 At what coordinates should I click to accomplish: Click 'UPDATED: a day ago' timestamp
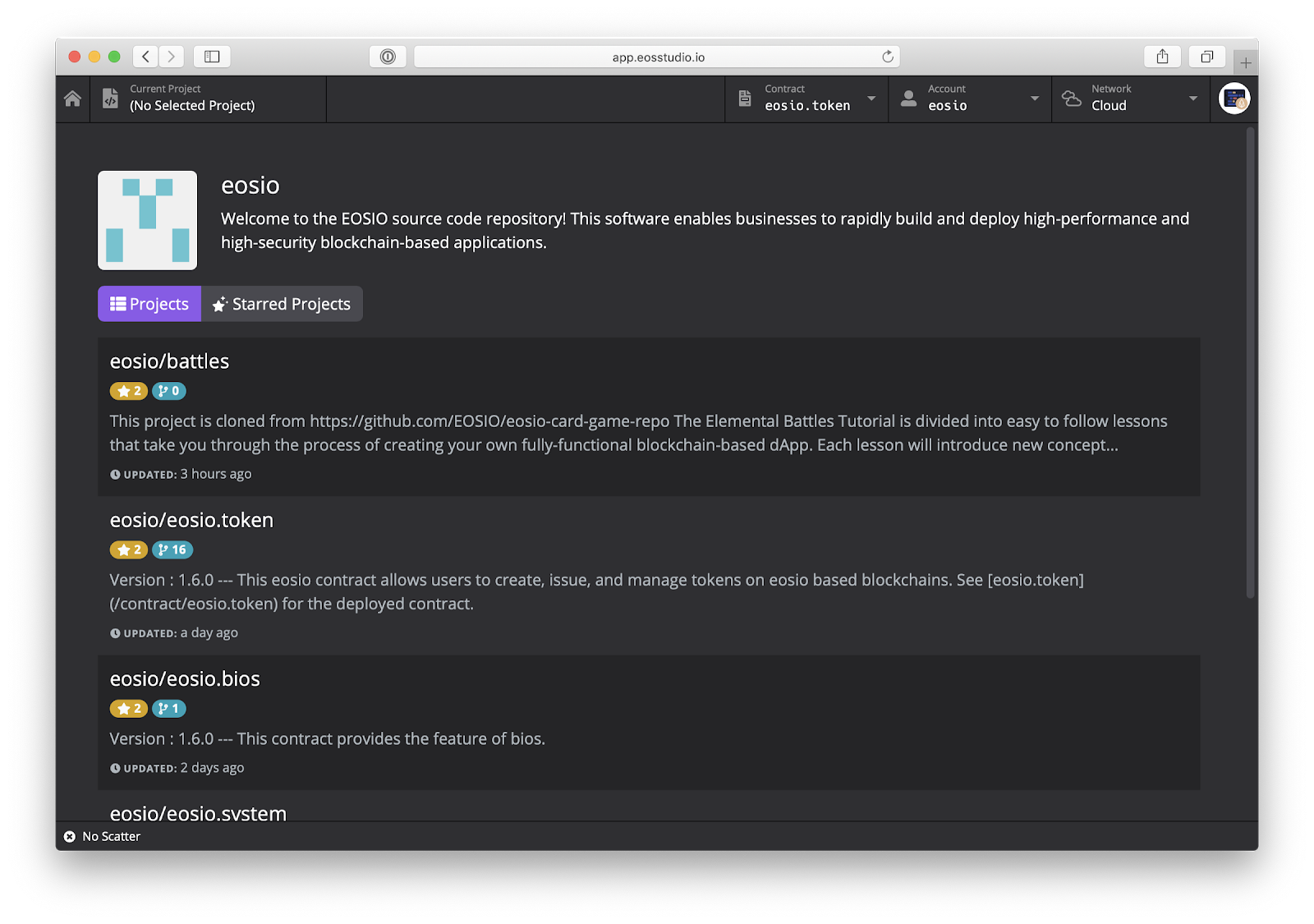[174, 632]
